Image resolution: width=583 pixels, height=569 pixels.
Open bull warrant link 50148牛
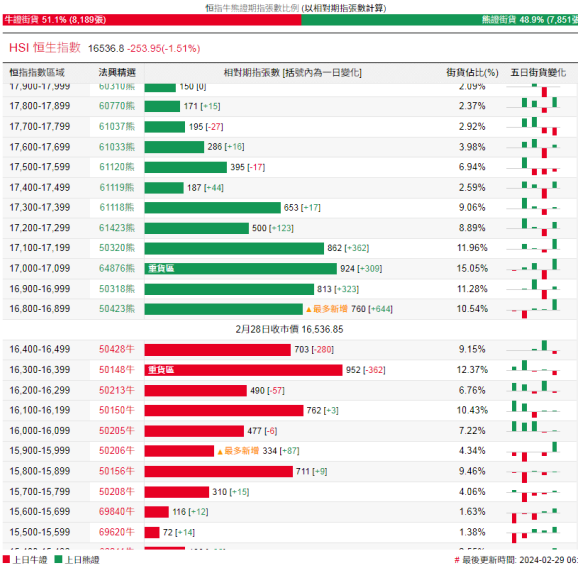[117, 370]
